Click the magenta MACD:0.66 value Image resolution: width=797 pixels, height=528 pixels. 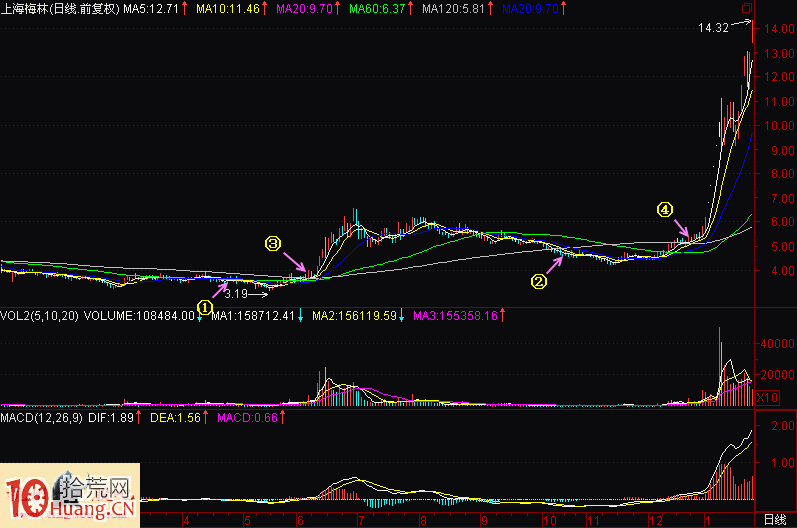tap(248, 418)
